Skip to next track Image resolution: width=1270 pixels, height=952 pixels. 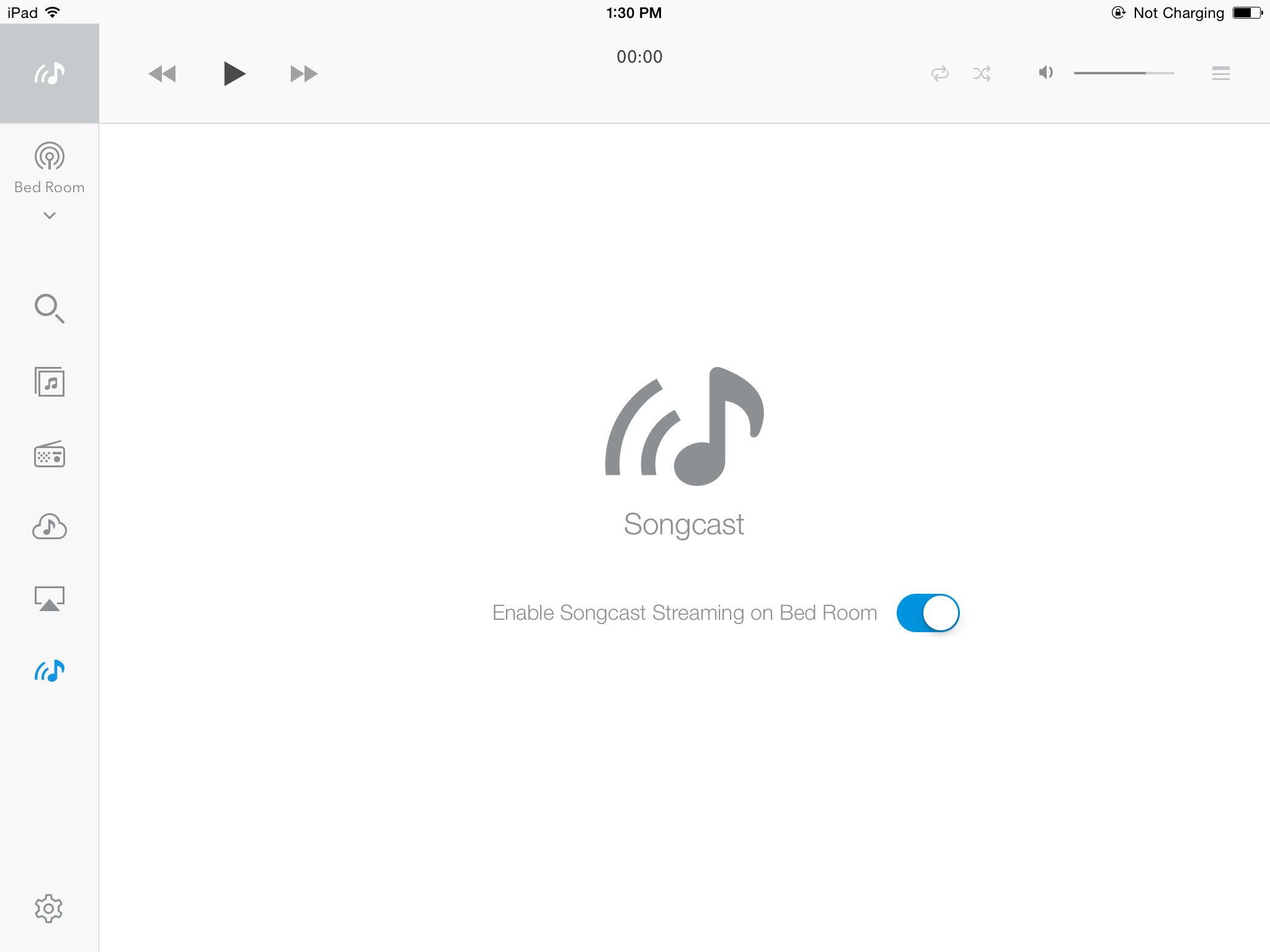click(303, 73)
